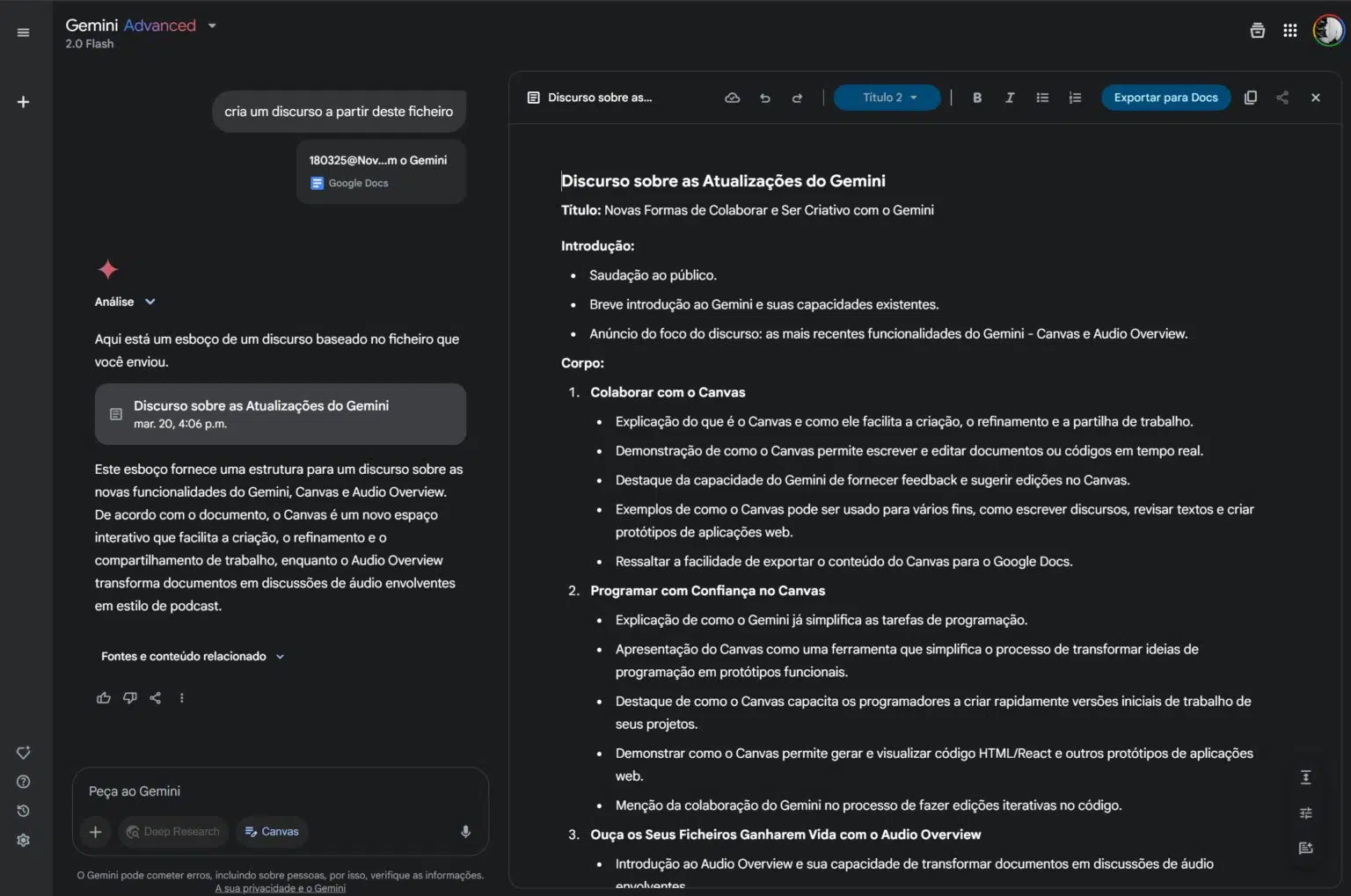Image resolution: width=1351 pixels, height=896 pixels.
Task: Click 2.0 Flash model label
Action: [x=89, y=44]
